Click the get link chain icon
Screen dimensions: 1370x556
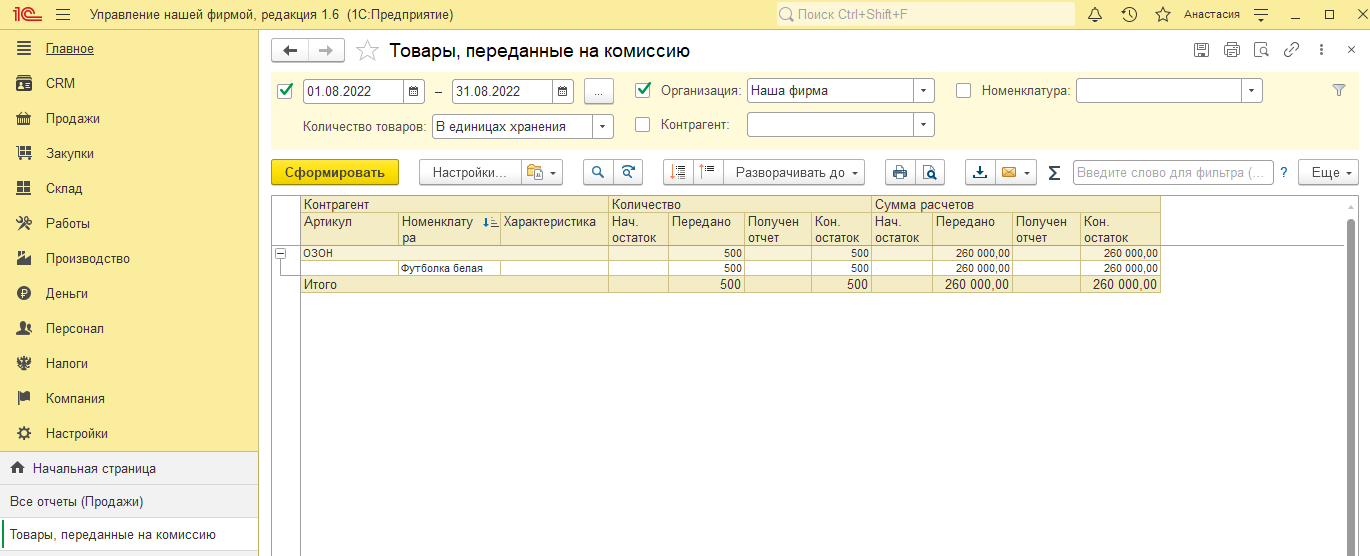click(1291, 50)
